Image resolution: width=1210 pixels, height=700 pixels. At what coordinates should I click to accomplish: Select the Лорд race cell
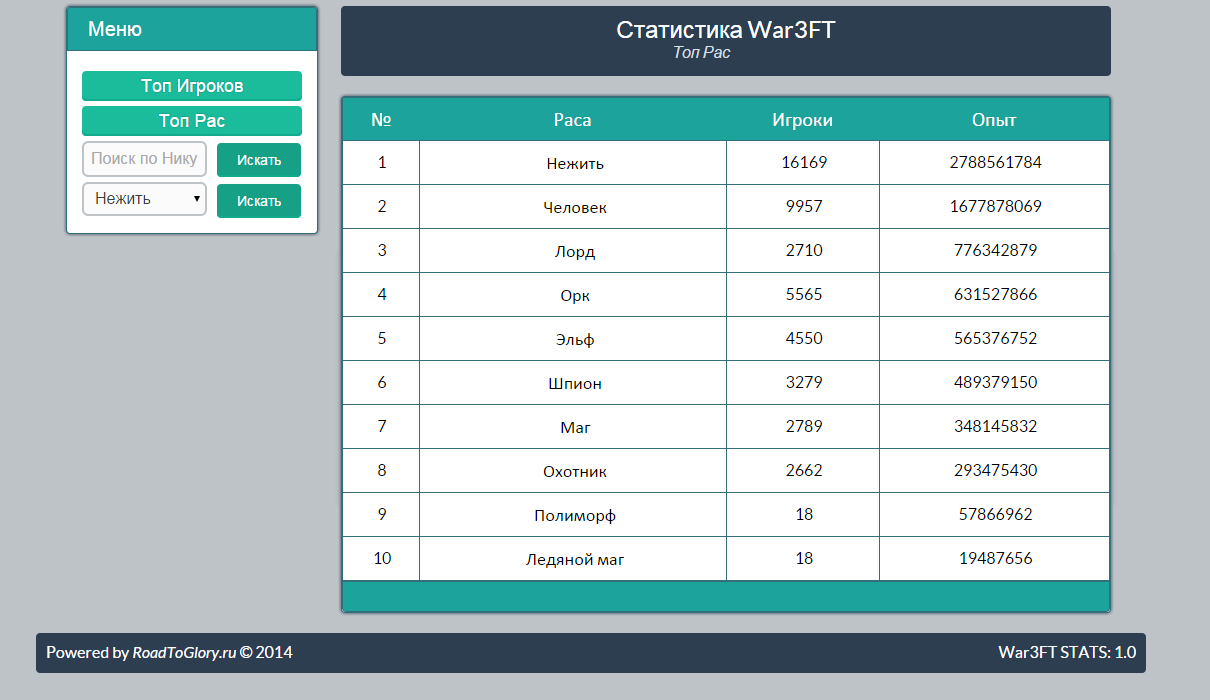(573, 251)
